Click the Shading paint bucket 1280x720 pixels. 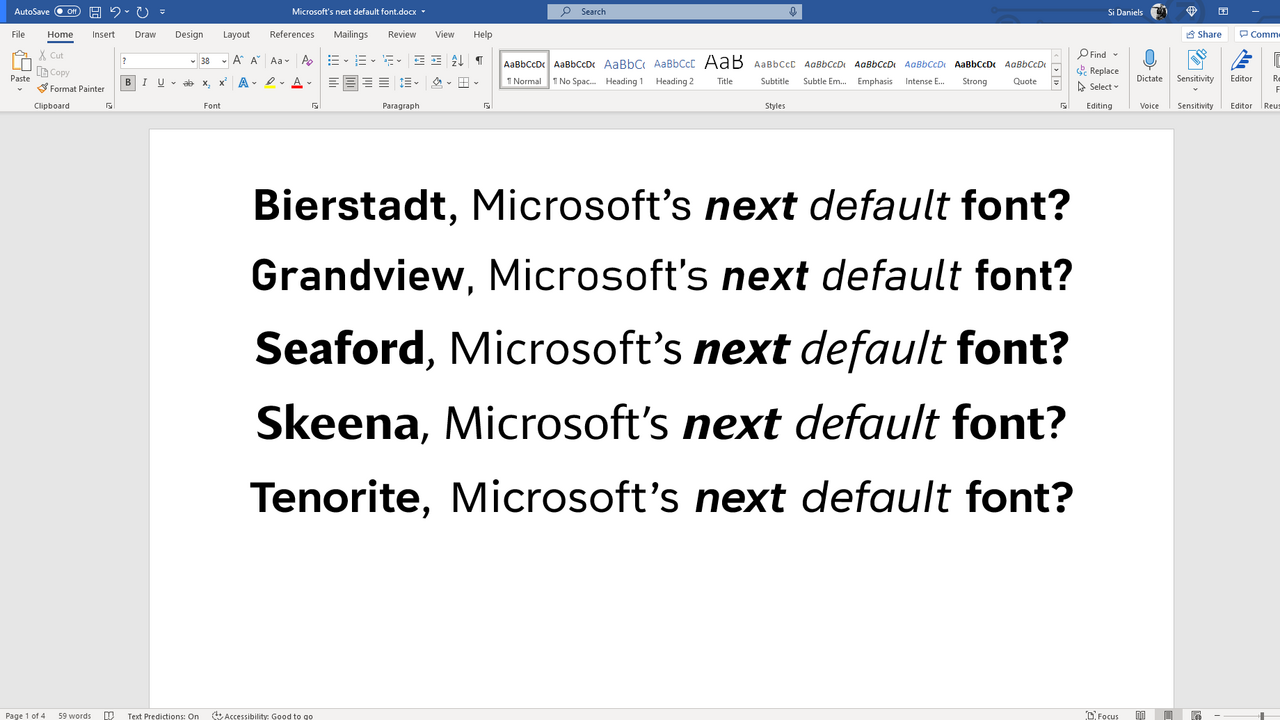pos(436,83)
